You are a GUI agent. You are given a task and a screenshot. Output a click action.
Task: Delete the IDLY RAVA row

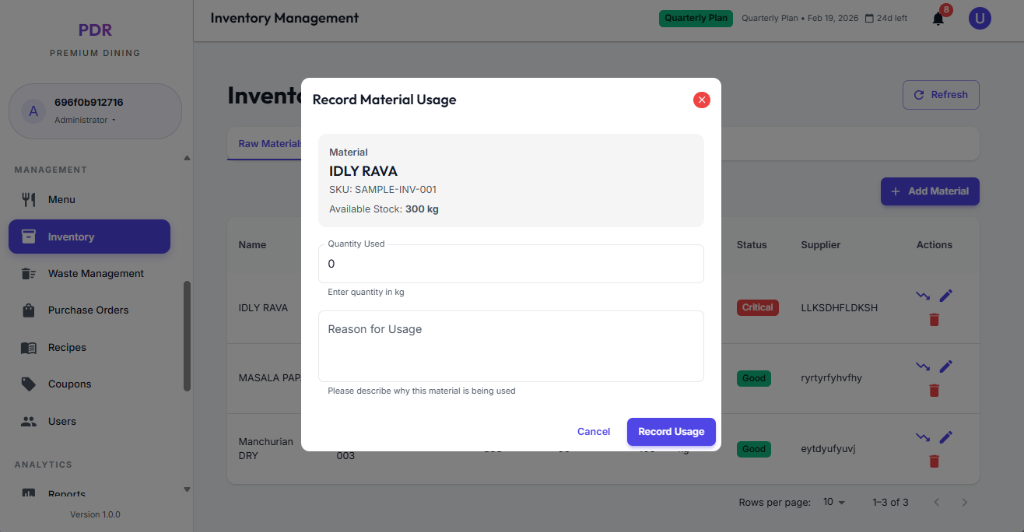point(934,320)
